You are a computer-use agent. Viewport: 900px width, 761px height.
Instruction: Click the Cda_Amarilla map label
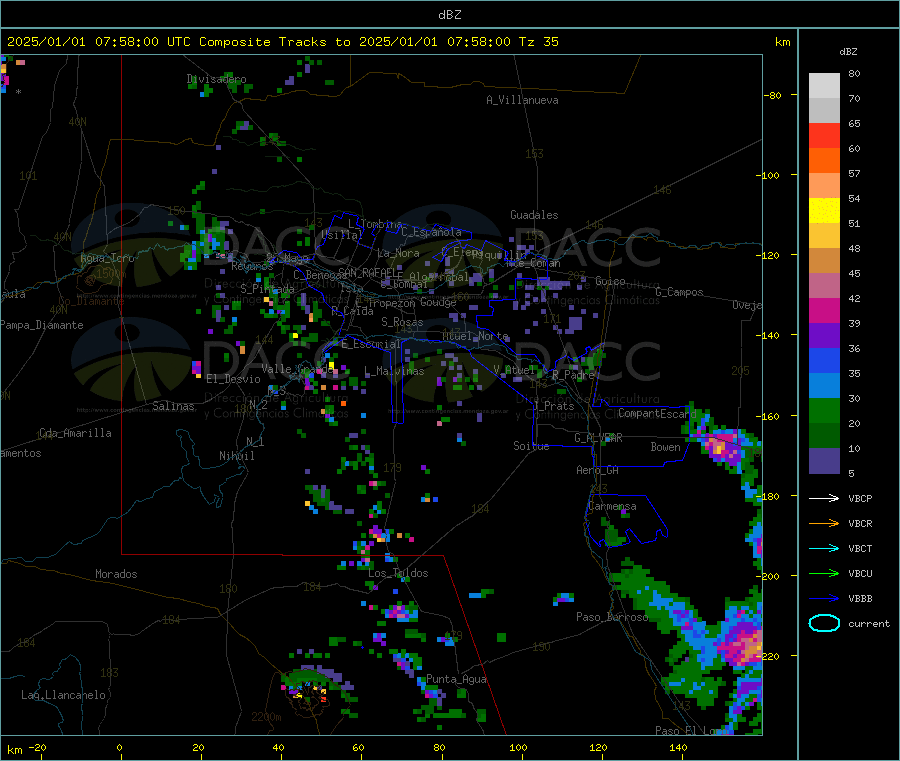(x=75, y=433)
